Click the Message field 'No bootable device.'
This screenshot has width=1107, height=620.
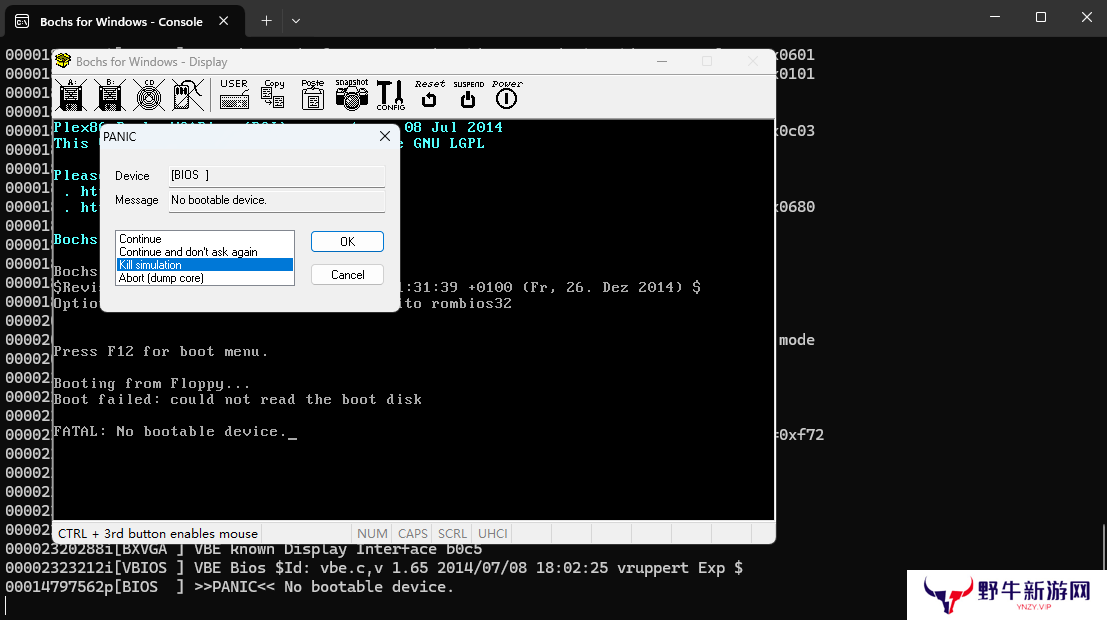277,201
